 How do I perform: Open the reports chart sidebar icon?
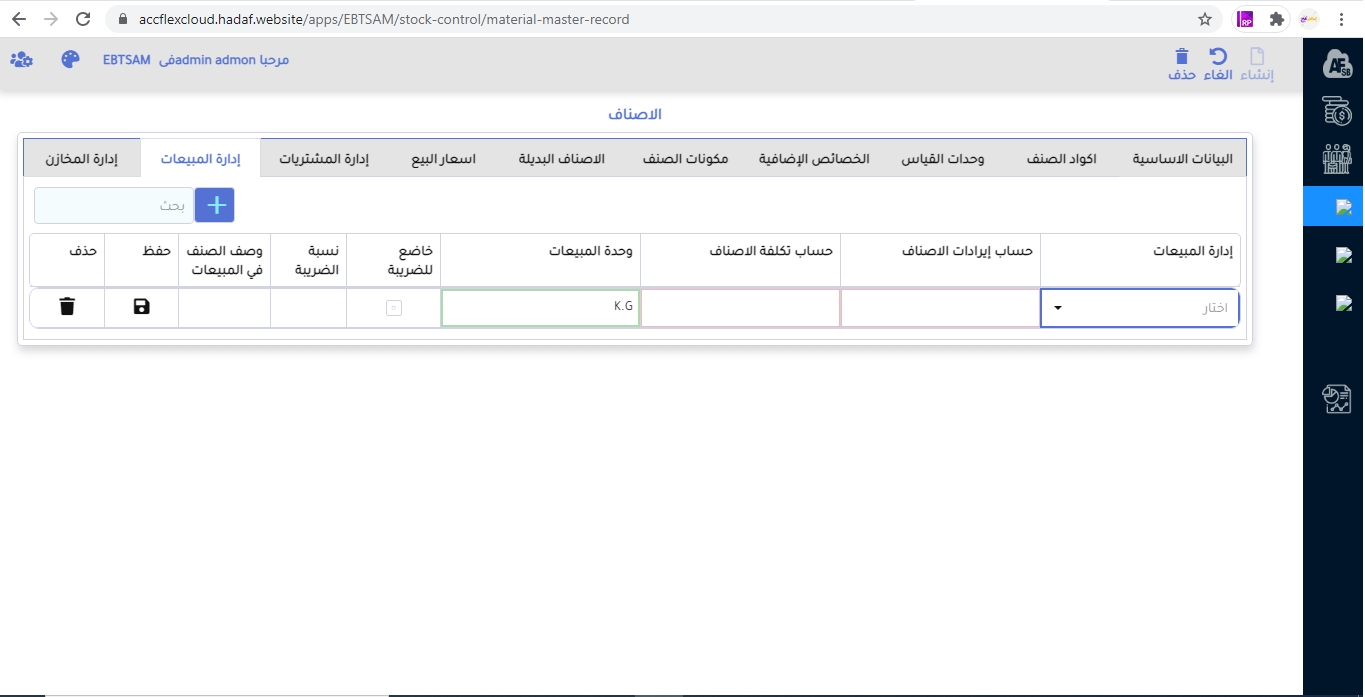coord(1336,399)
